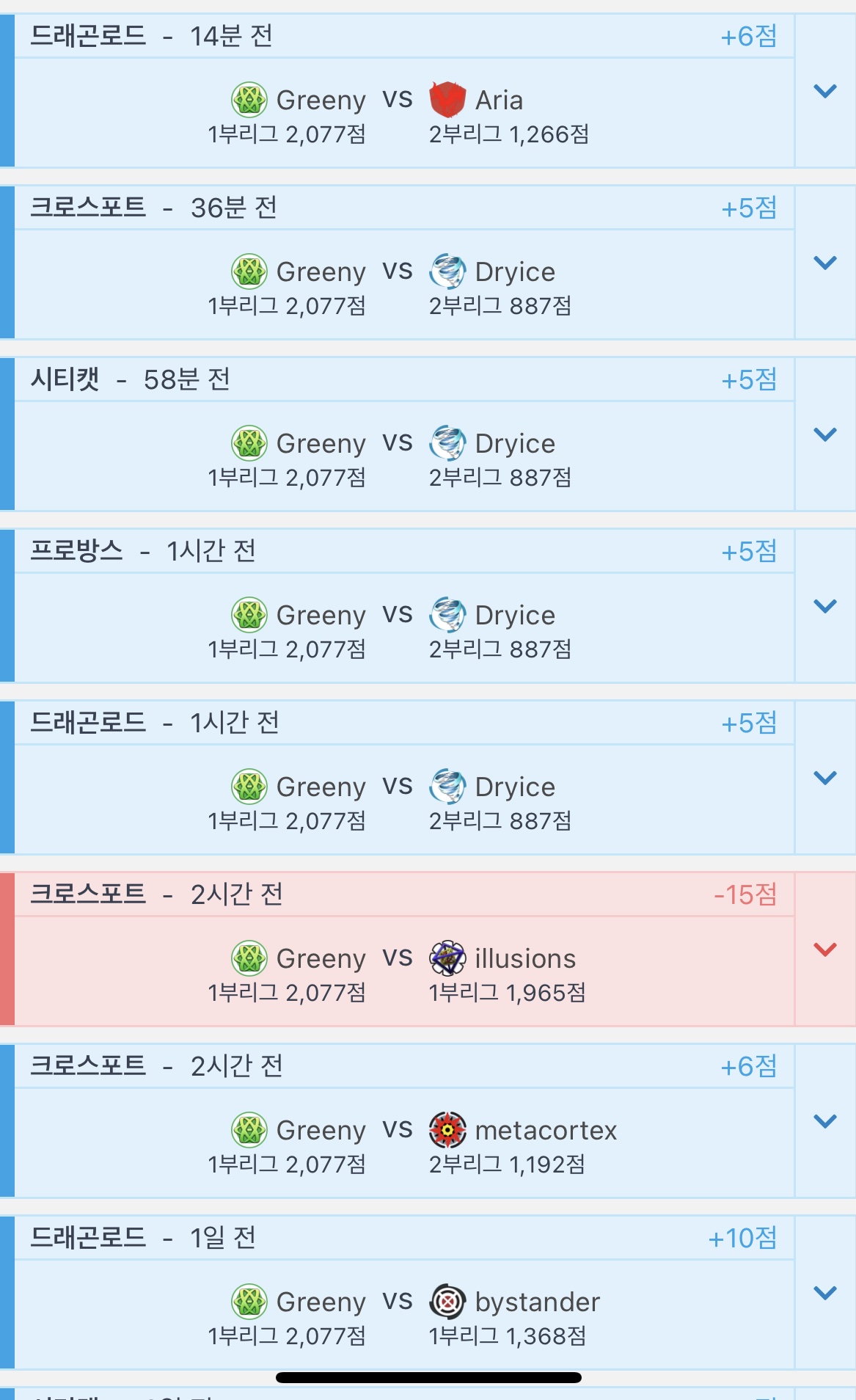This screenshot has width=856, height=1400.
Task: Click the 크로스포트 36분 전 match header
Action: tap(154, 208)
